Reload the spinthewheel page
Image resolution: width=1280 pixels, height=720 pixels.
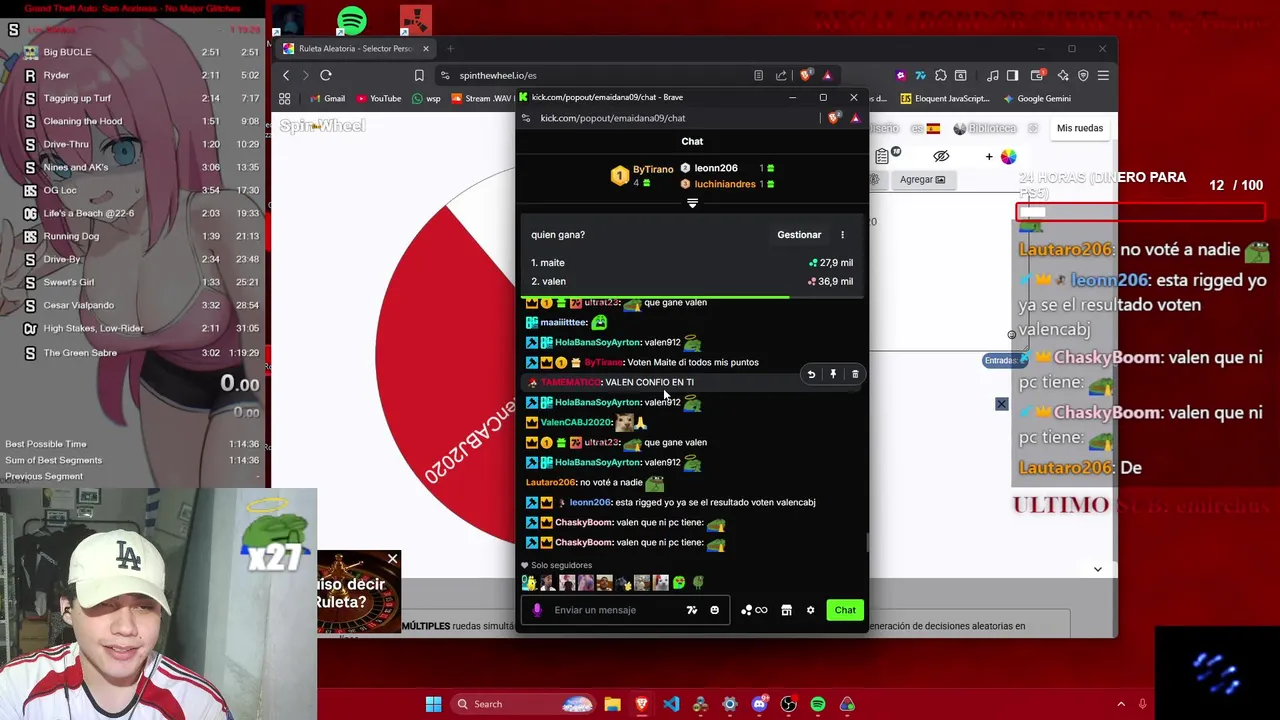pos(326,75)
